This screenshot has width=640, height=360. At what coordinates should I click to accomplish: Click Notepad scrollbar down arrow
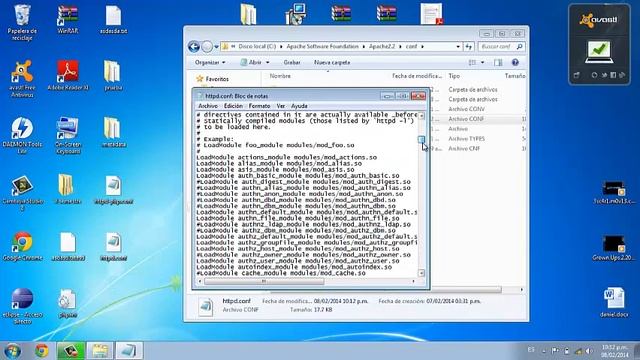pyautogui.click(x=421, y=273)
